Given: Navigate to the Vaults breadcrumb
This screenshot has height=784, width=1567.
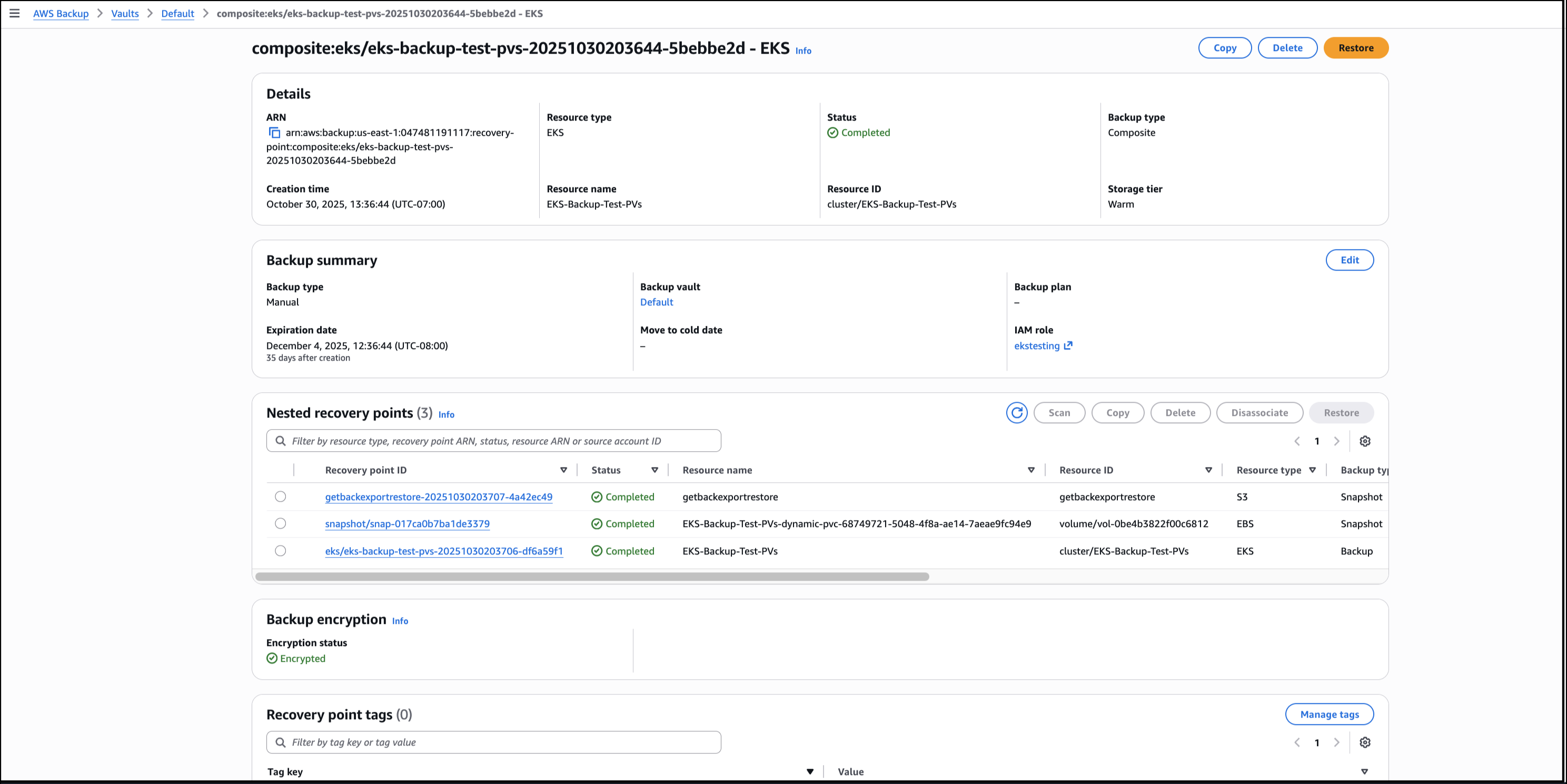Looking at the screenshot, I should click(x=125, y=13).
